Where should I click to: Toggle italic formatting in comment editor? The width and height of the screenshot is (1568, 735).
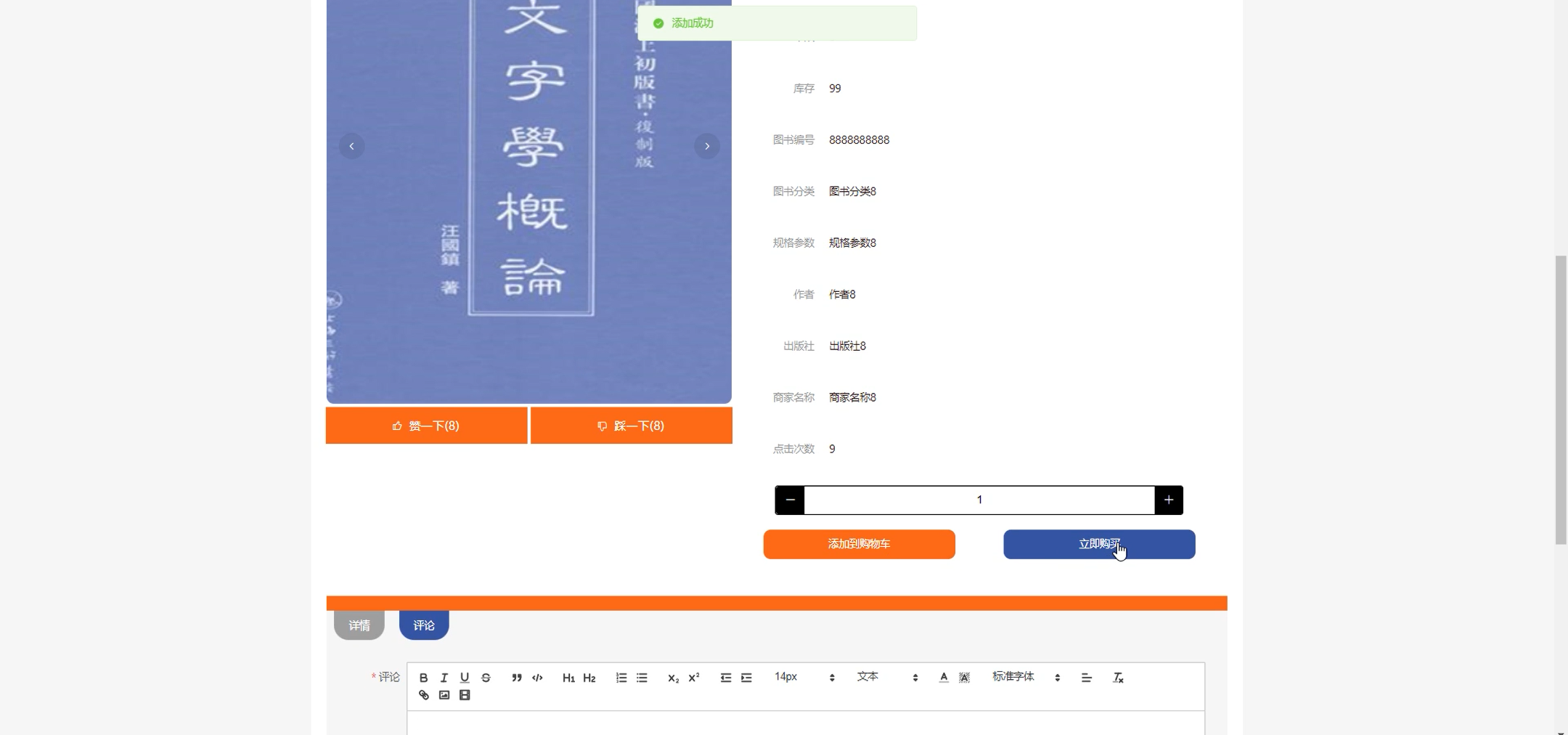pos(444,677)
